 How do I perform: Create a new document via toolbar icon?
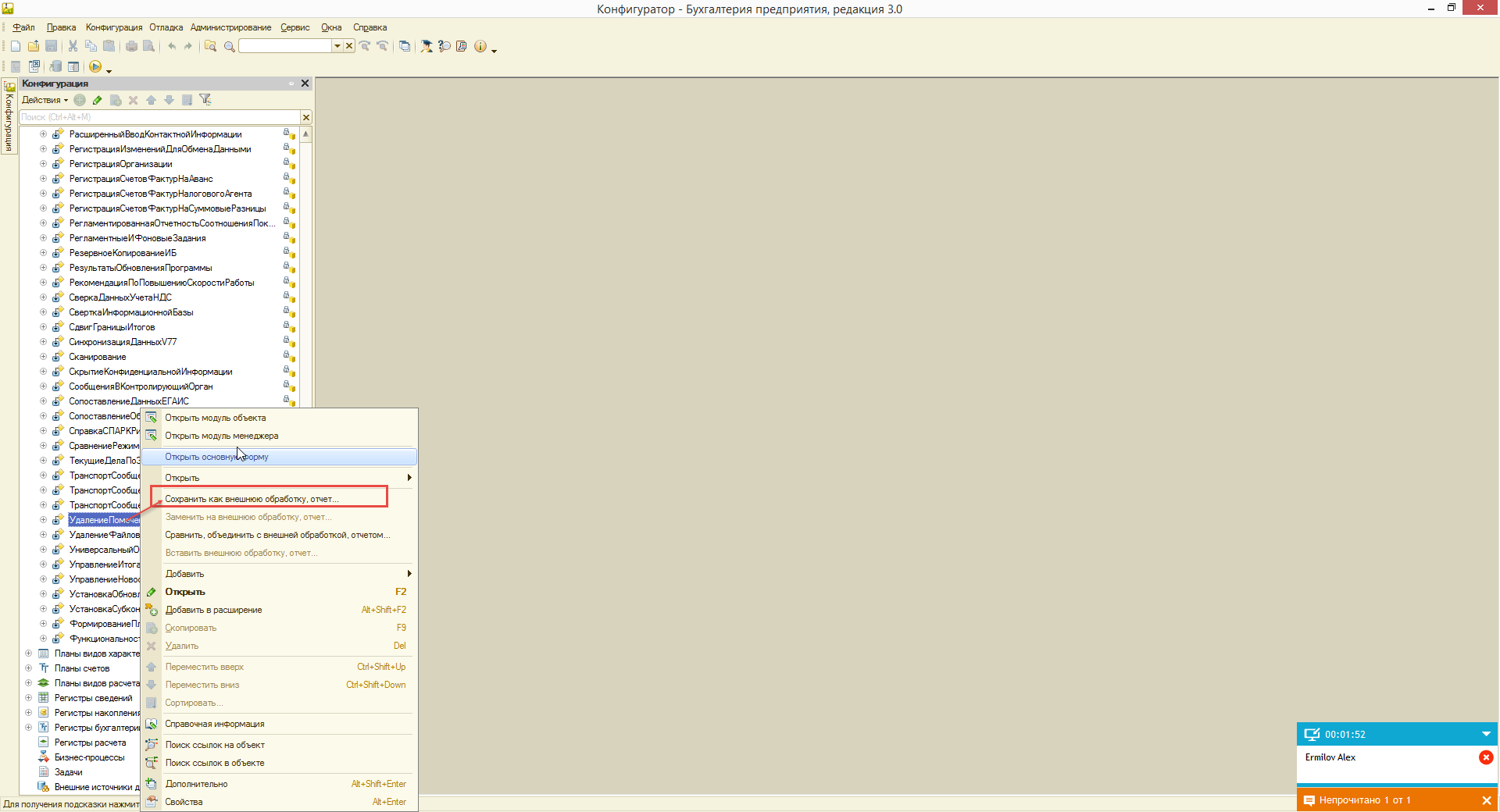tap(16, 46)
